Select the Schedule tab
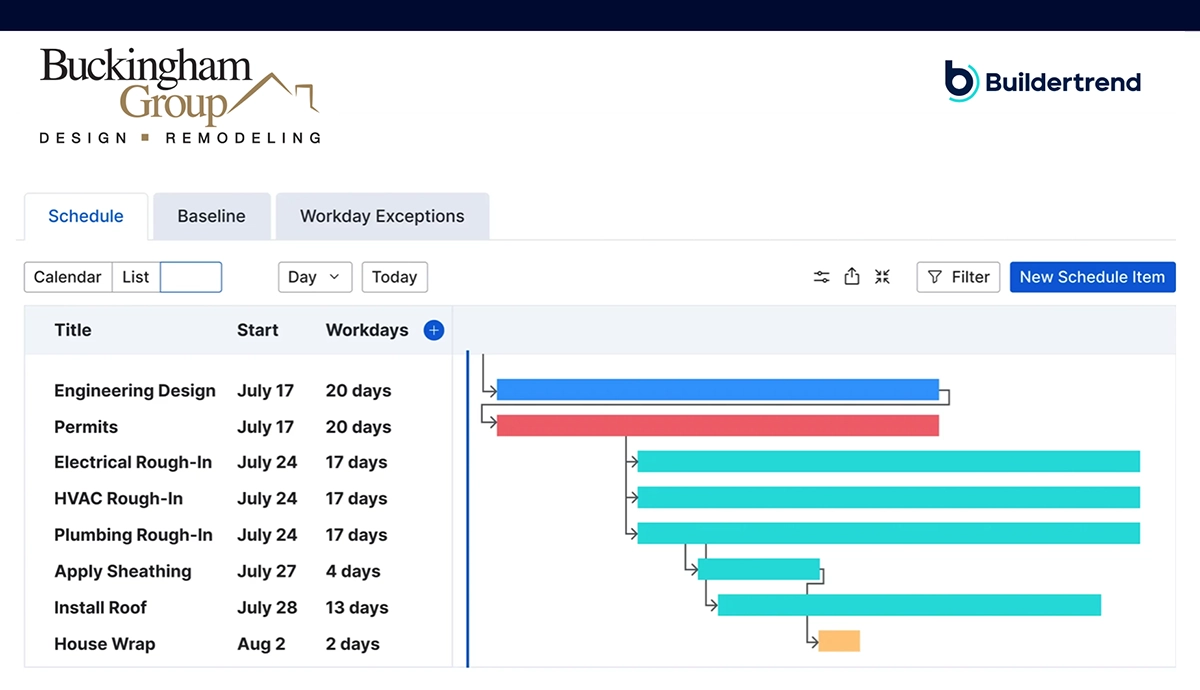Viewport: 1200px width, 690px height. (86, 216)
